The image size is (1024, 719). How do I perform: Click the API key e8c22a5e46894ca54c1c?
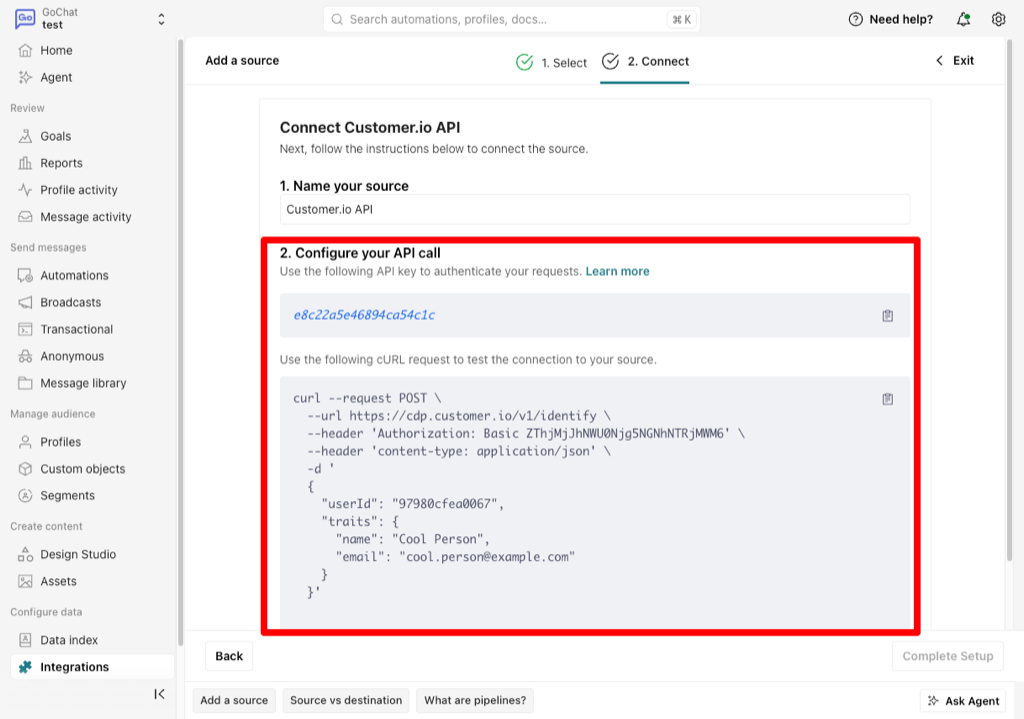coord(364,315)
